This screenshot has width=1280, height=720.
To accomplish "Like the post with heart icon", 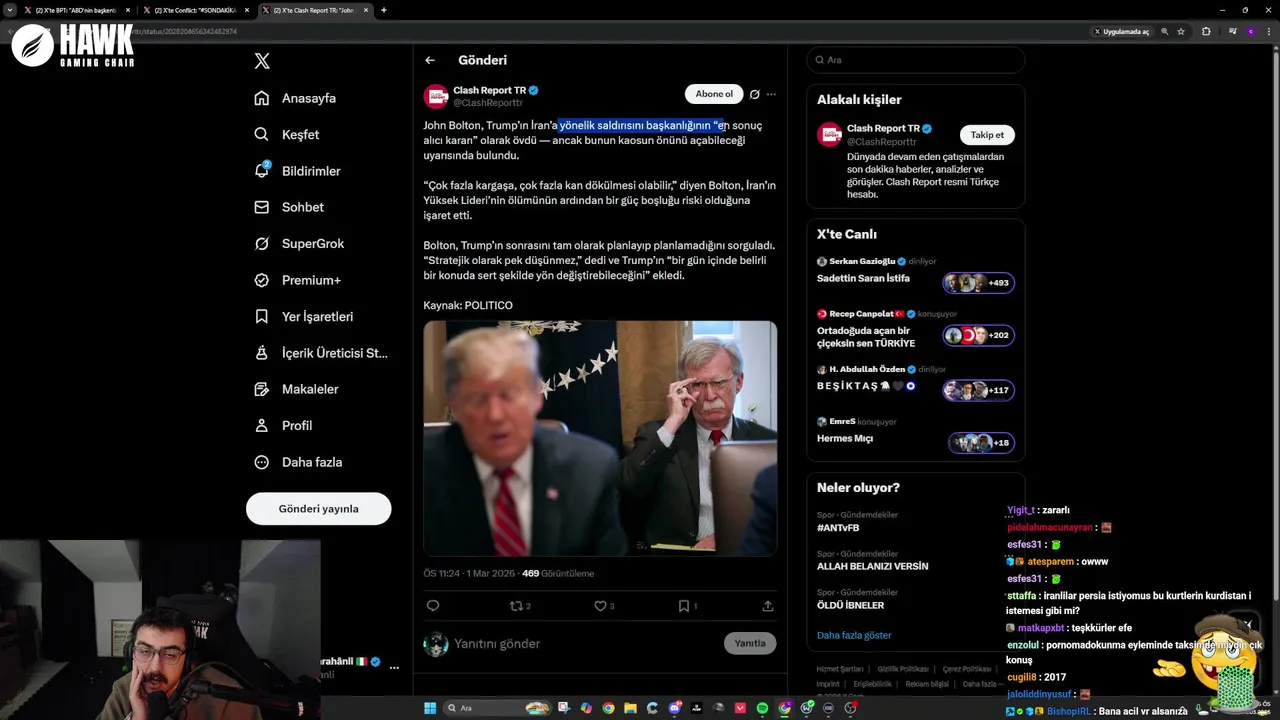I will pyautogui.click(x=600, y=605).
